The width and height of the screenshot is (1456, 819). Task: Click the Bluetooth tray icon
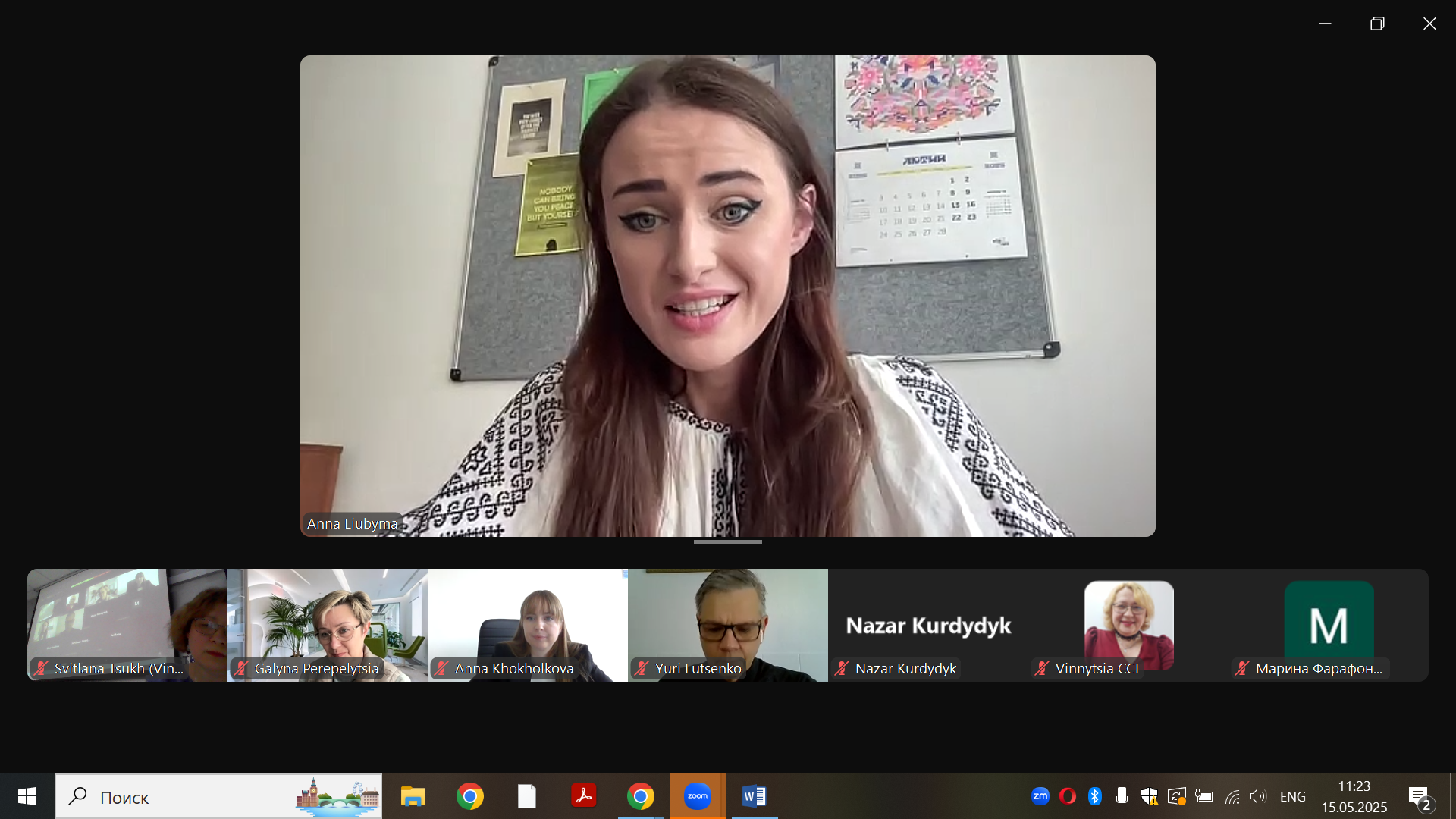(1094, 796)
